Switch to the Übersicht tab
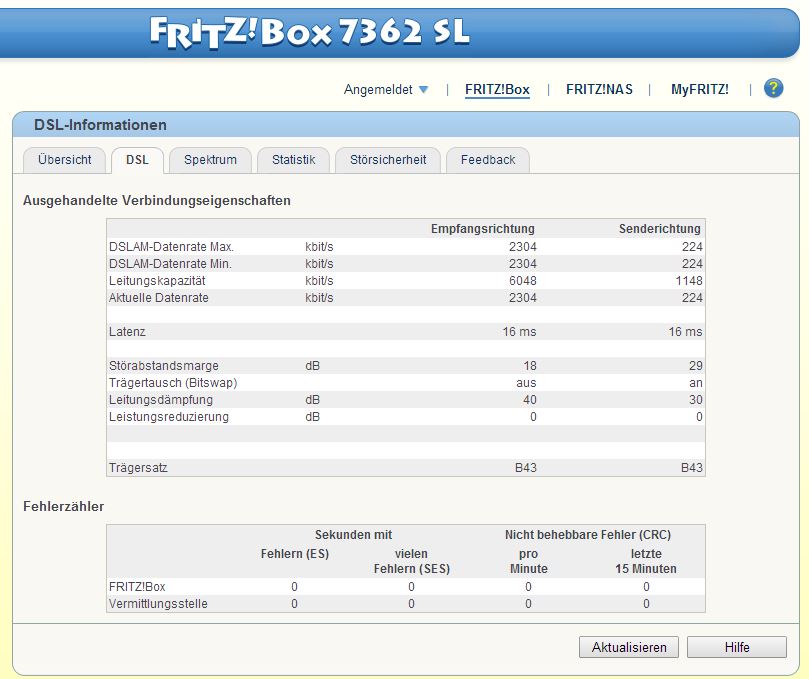The image size is (809, 679). coord(64,160)
